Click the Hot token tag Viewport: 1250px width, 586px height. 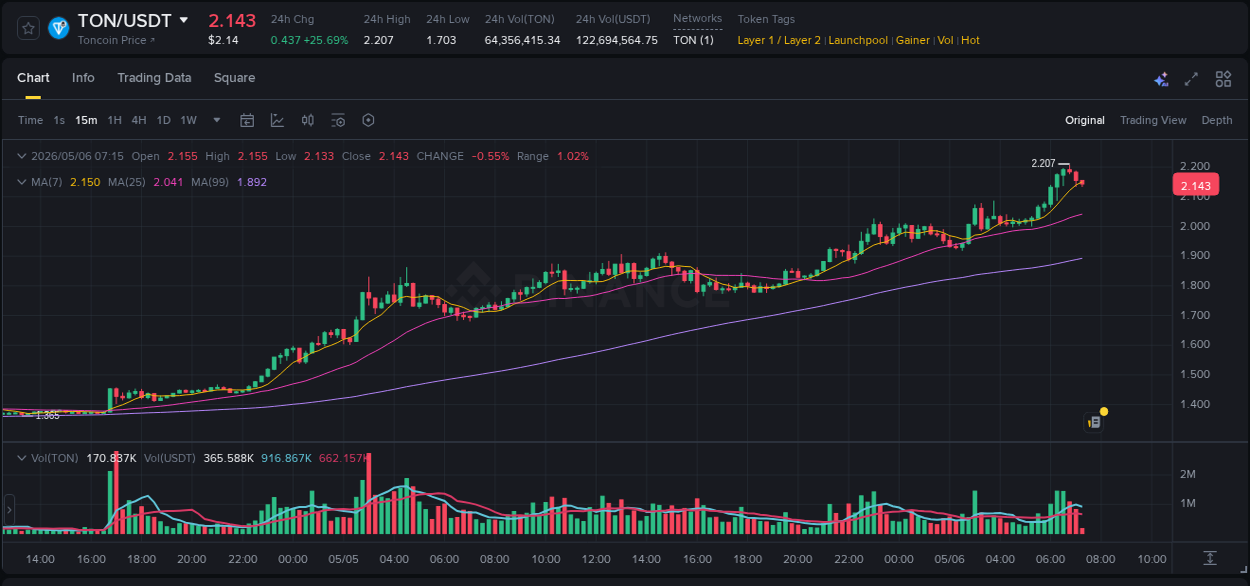[x=970, y=40]
